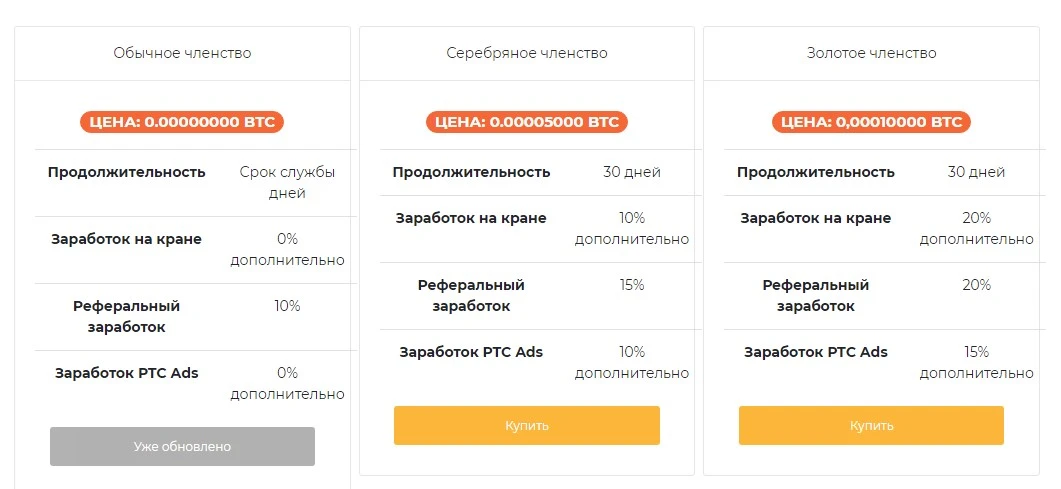Select the Обычное членство card header
The height and width of the screenshot is (489, 1061).
[x=182, y=53]
